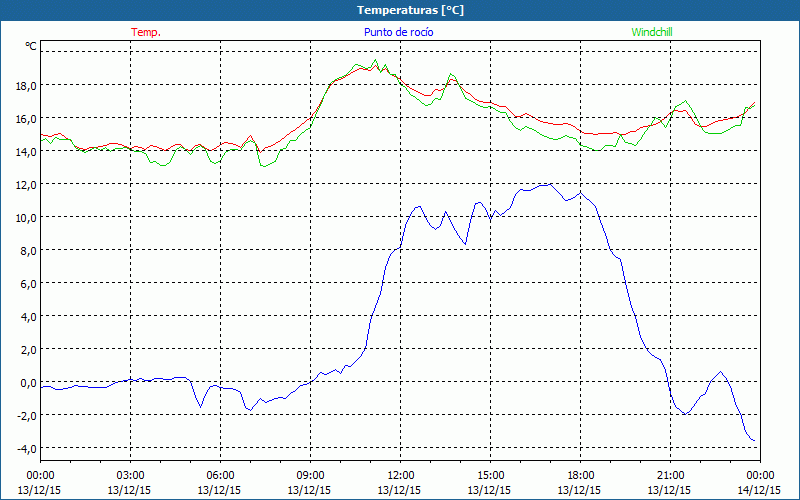Click the 4,0 y-axis value

point(28,317)
